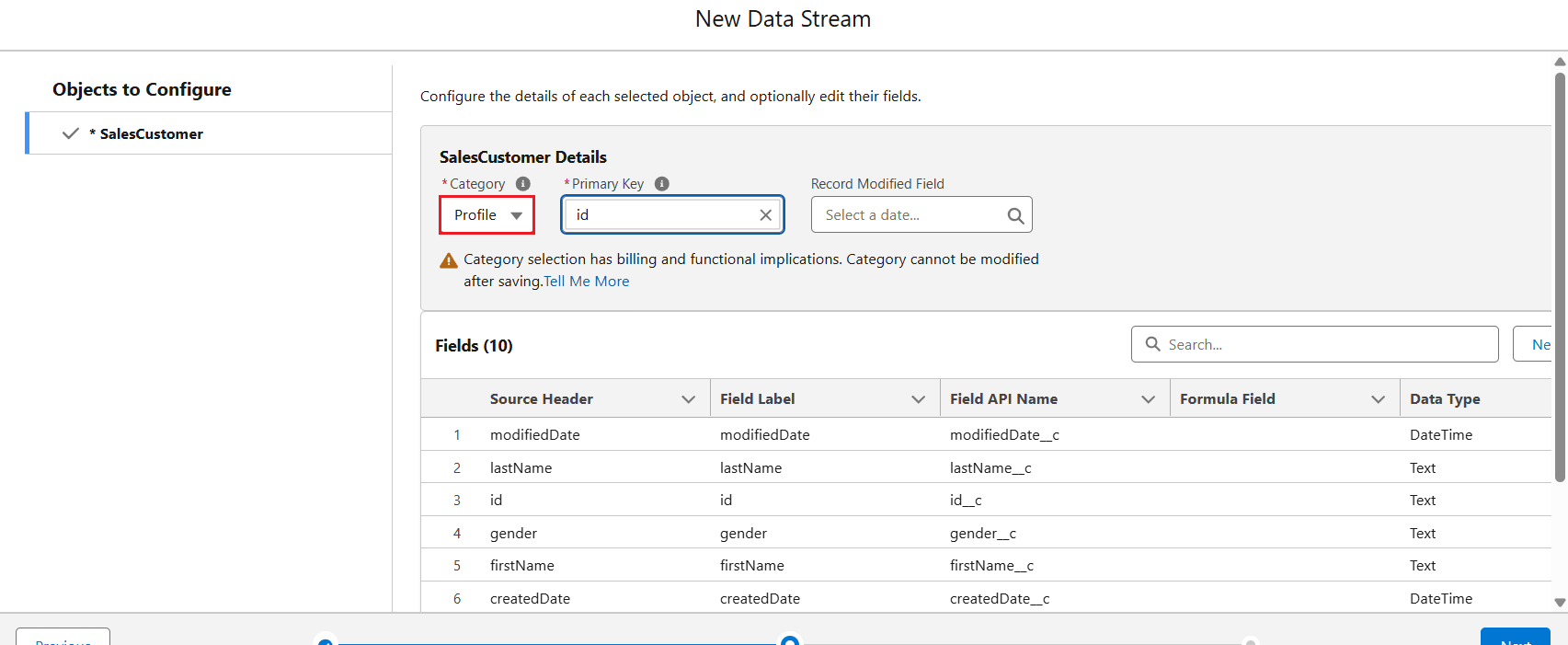Click the current progress step indicator
This screenshot has width=1568, height=645.
789,640
